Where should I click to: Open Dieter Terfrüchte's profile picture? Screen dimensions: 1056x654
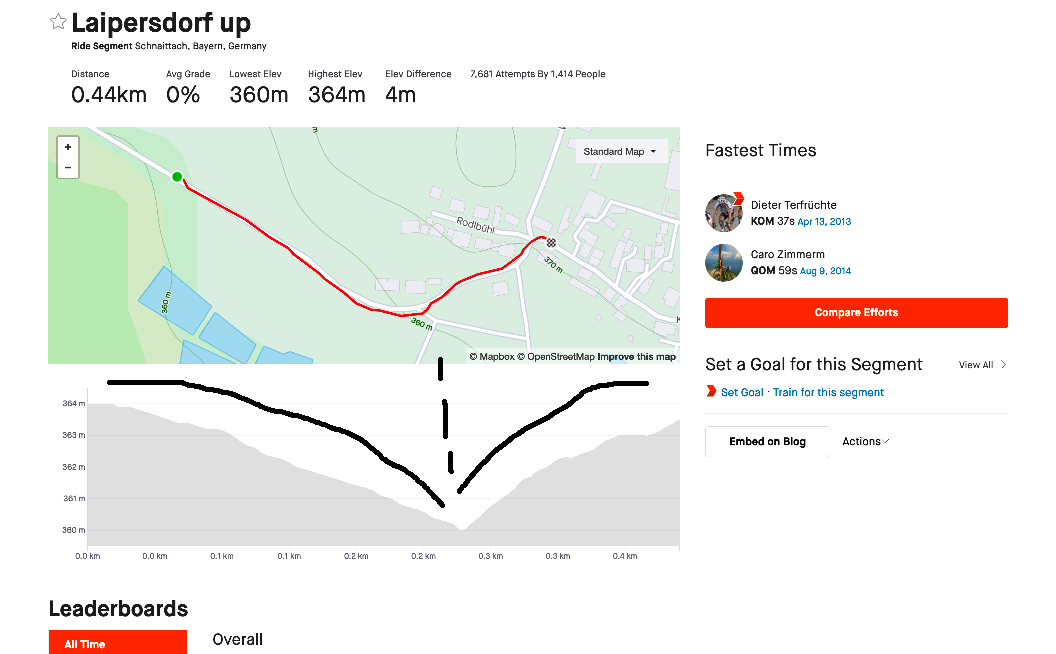[x=724, y=212]
